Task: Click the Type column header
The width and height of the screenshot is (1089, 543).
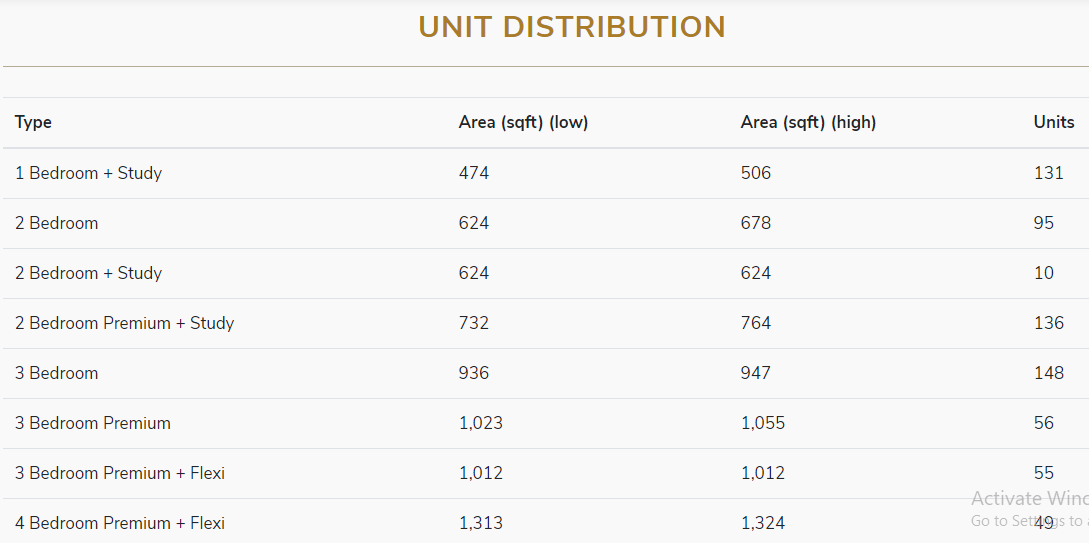Action: pos(33,122)
